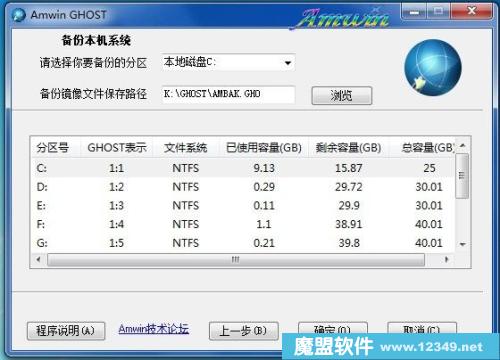The image size is (500, 360).
Task: Select the D: partition row
Action: (243, 187)
